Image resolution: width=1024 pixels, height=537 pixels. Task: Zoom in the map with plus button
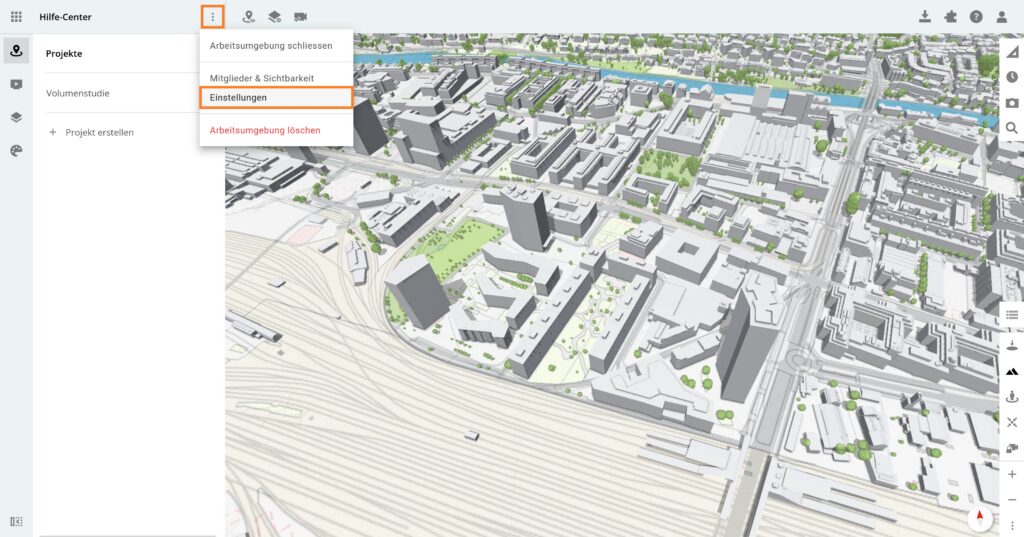[1012, 474]
